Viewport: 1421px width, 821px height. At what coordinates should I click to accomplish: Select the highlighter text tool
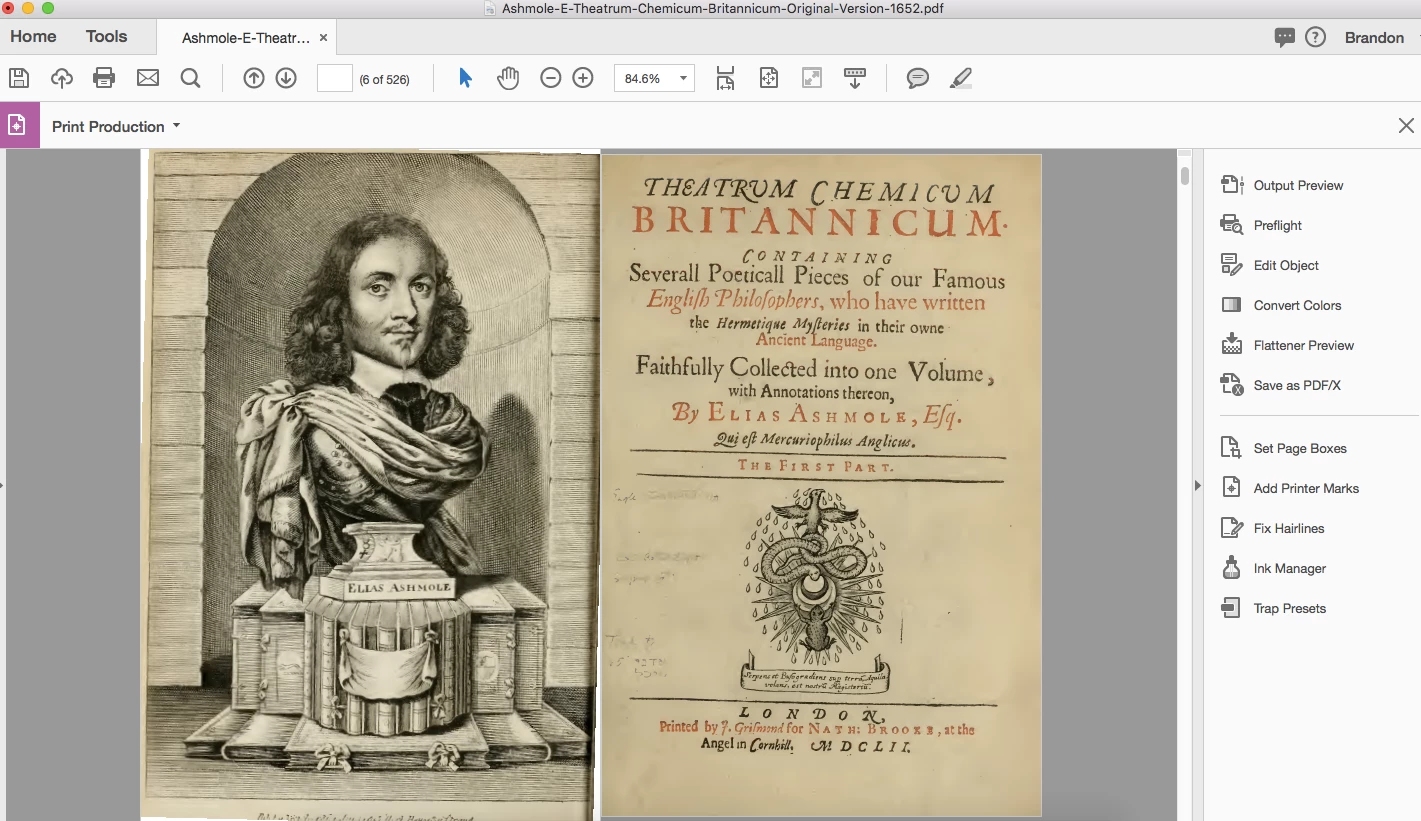[961, 78]
